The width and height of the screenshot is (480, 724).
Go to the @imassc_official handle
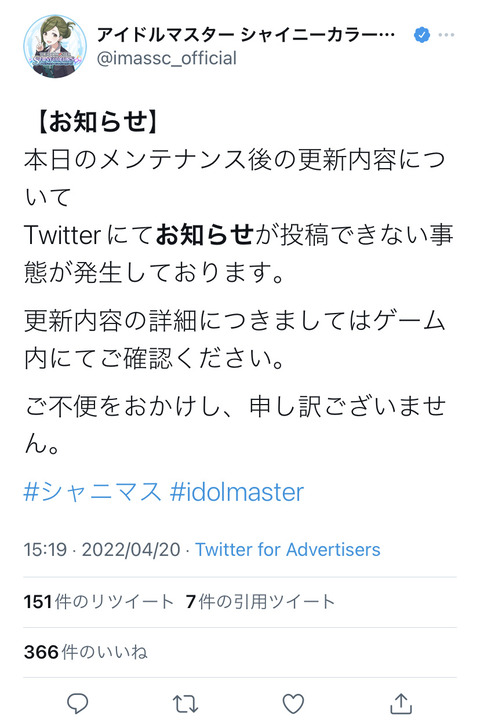pyautogui.click(x=167, y=59)
